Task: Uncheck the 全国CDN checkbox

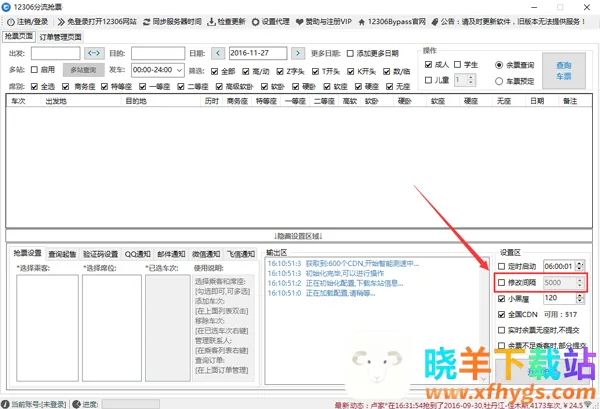Action: [503, 315]
